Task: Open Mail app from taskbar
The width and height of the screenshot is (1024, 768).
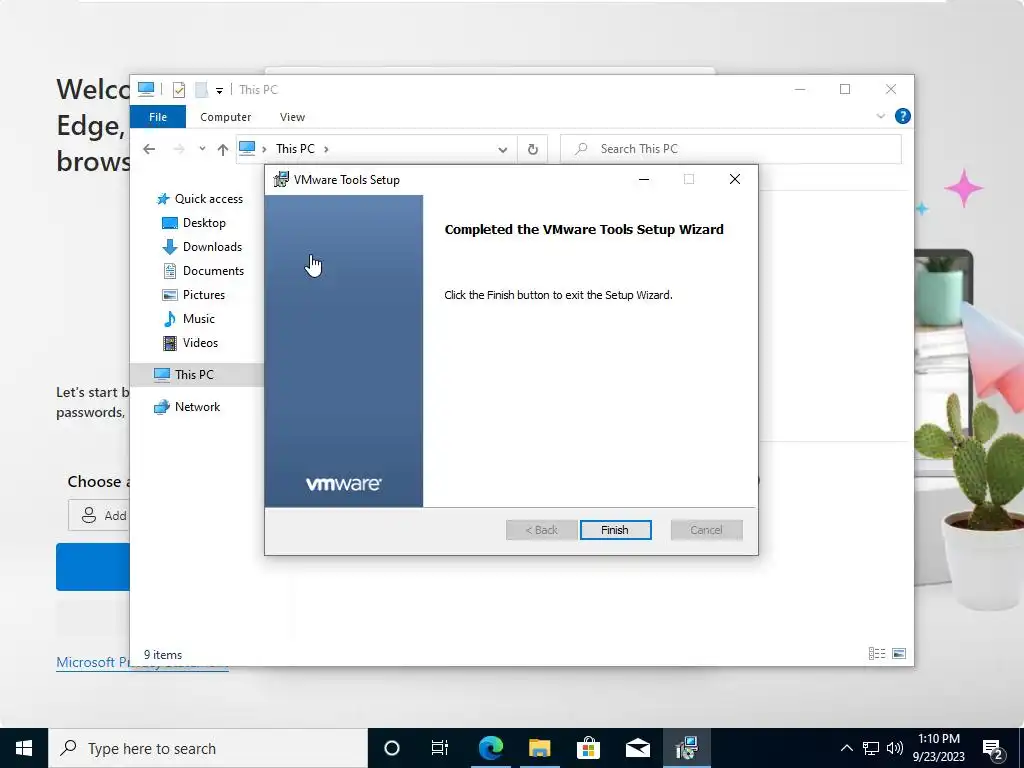Action: coord(637,748)
